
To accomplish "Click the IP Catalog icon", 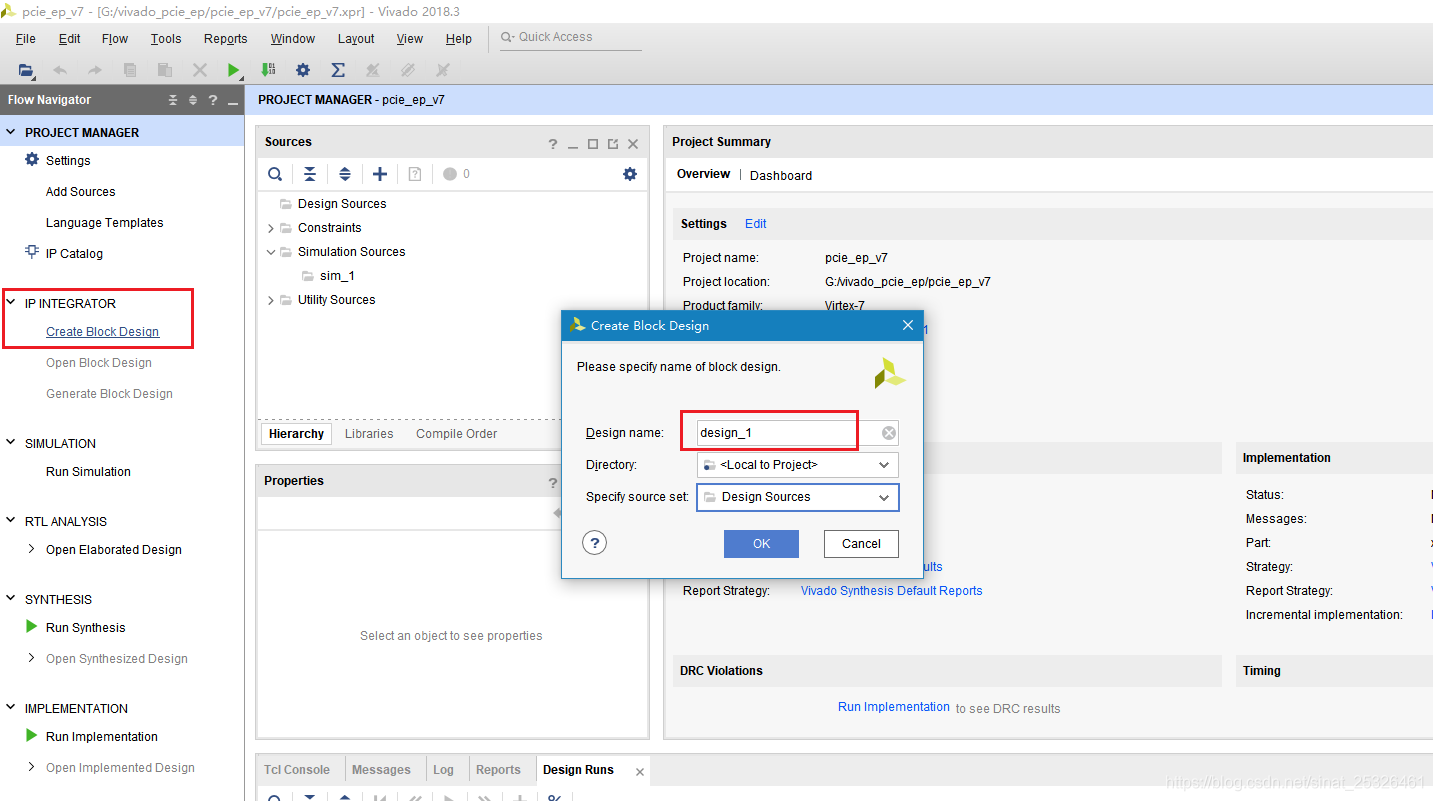I will (32, 252).
